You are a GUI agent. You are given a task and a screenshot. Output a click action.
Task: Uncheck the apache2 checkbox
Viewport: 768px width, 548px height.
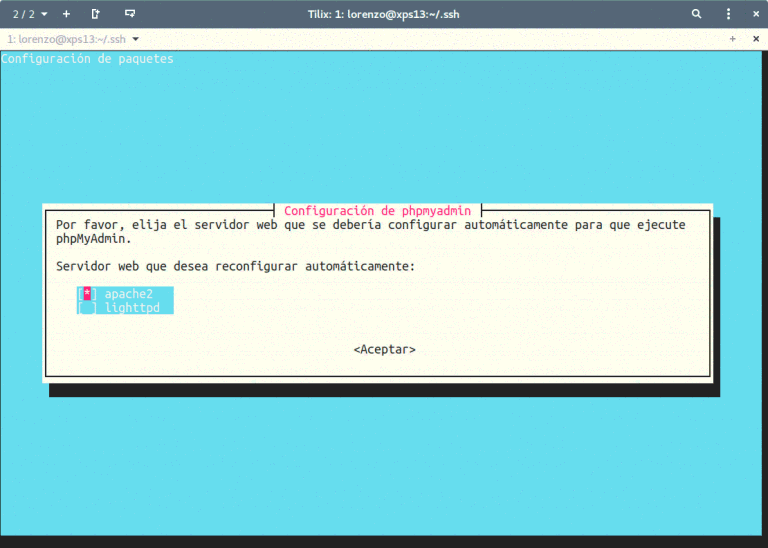(87, 294)
